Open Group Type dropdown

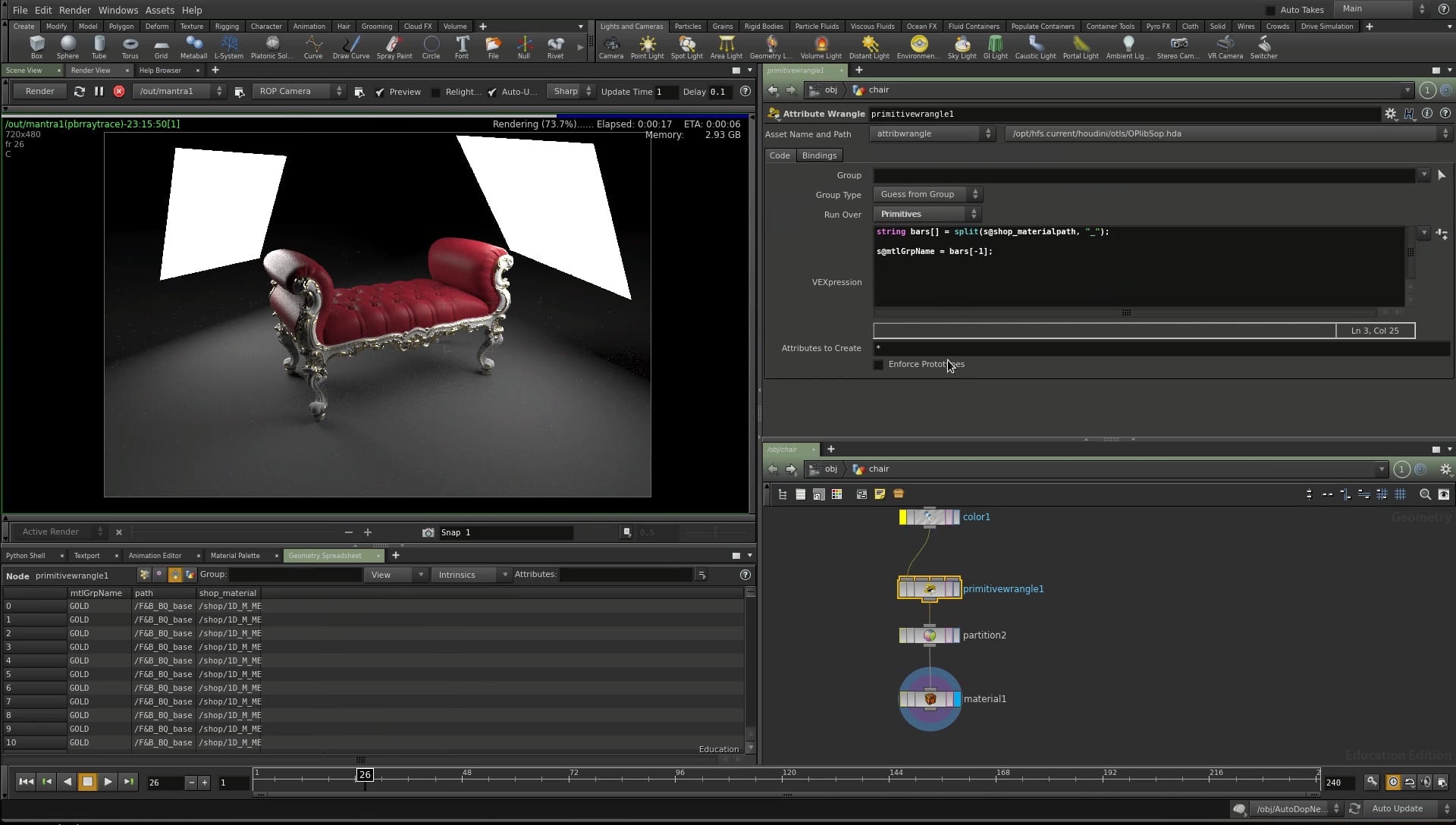(x=927, y=195)
